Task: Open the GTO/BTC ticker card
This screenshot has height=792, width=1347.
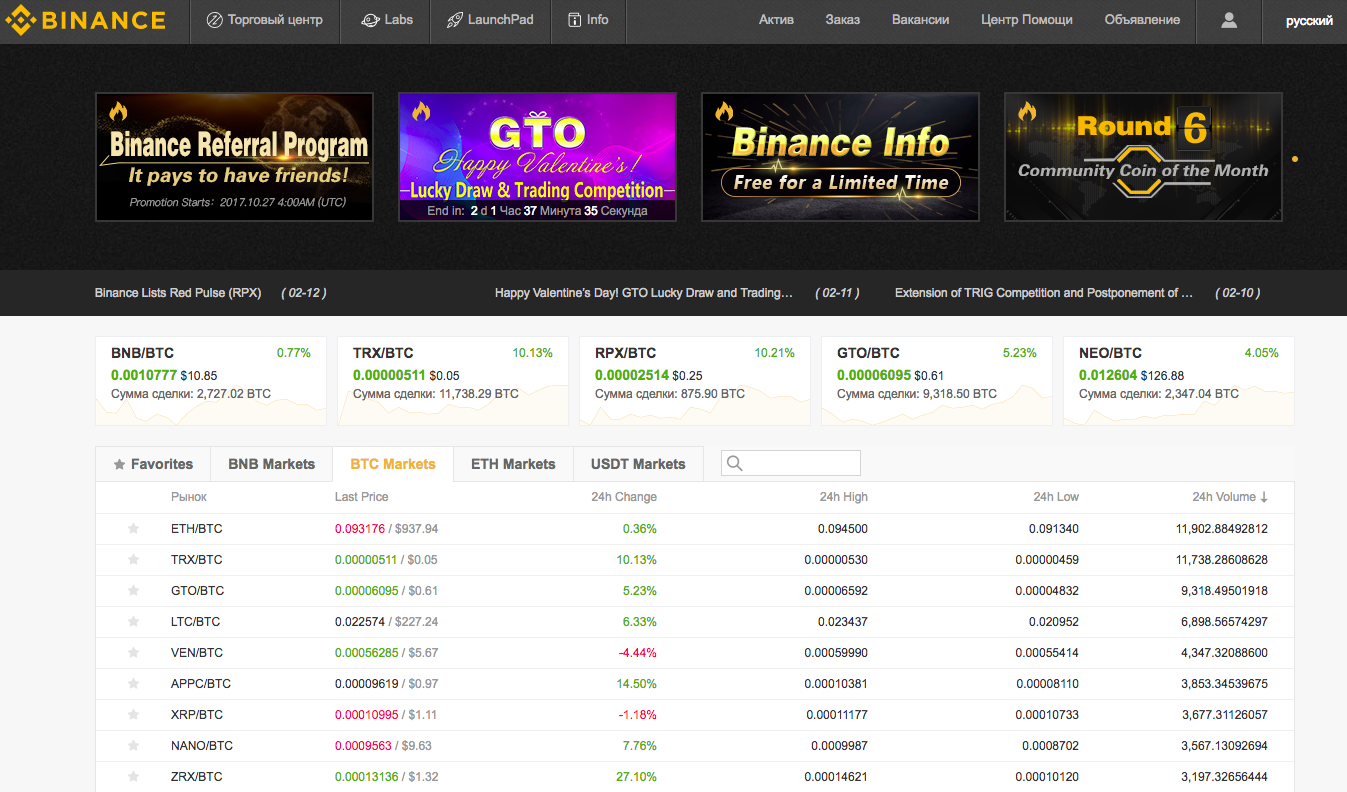Action: [x=936, y=381]
